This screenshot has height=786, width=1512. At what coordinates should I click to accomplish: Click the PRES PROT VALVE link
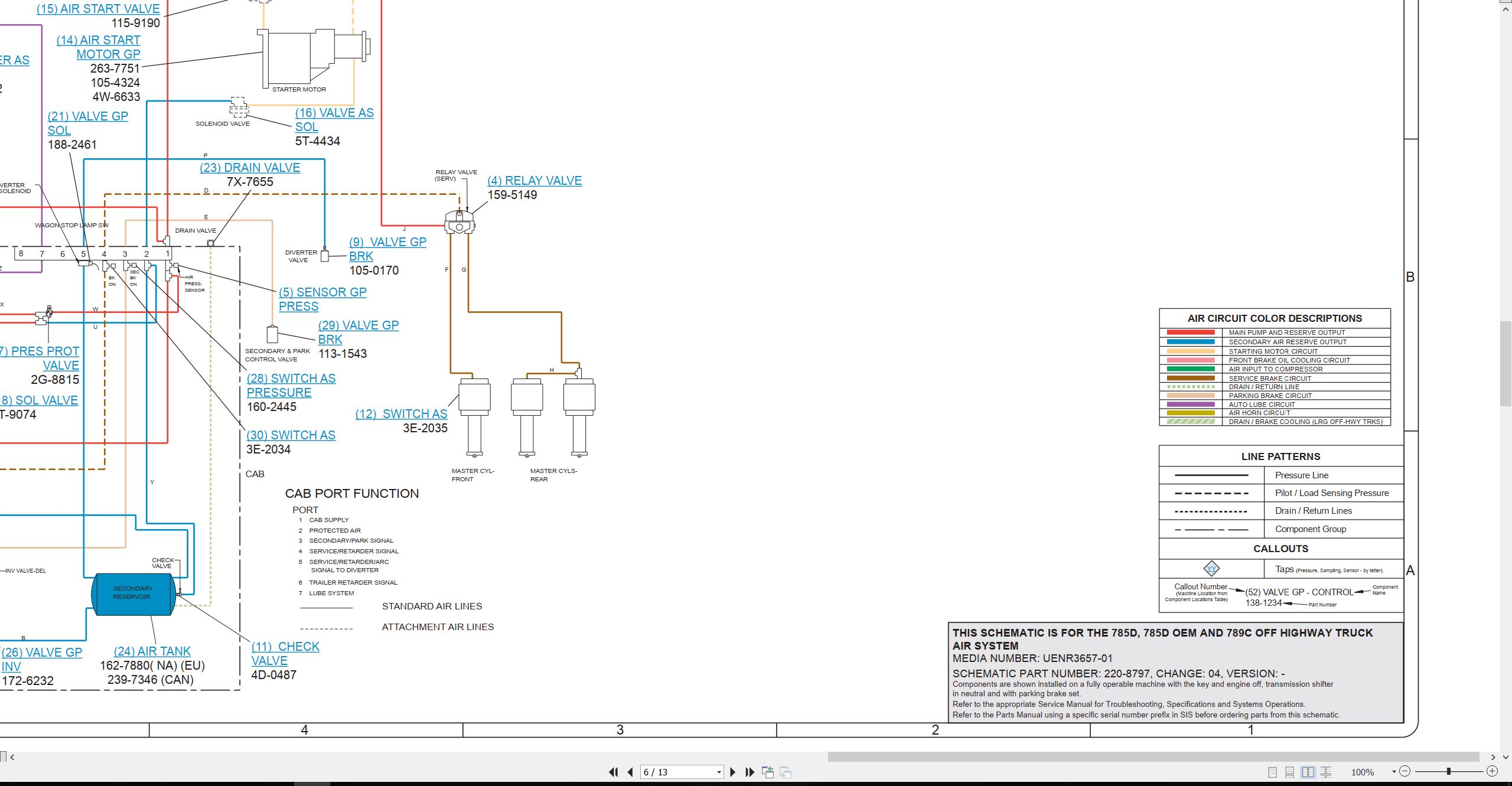click(x=40, y=358)
